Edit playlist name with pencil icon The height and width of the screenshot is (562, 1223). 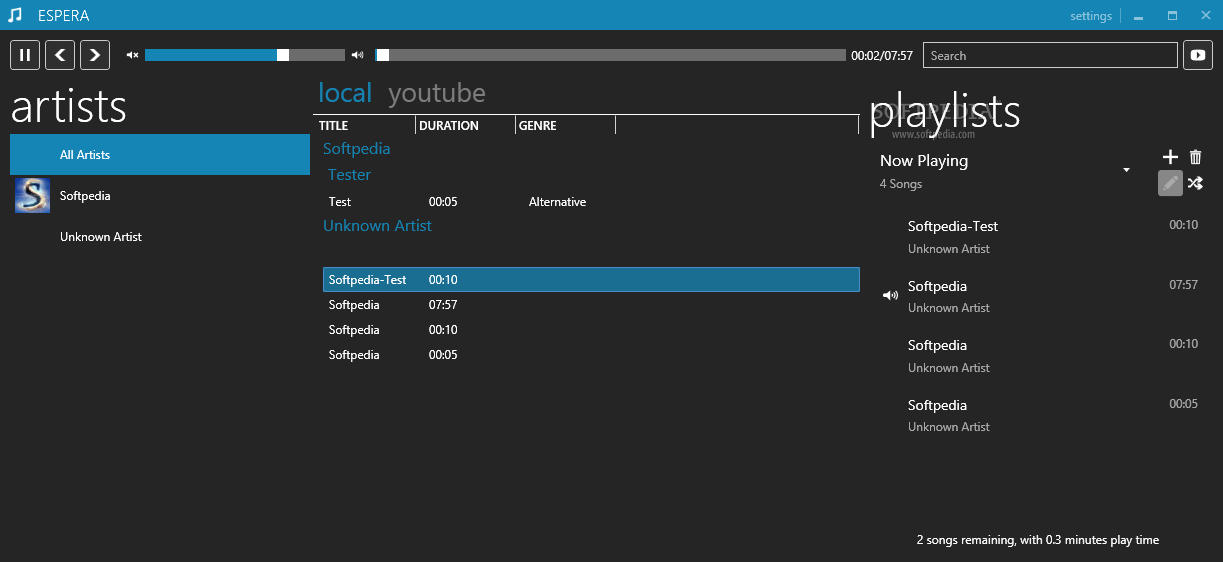[x=1170, y=183]
